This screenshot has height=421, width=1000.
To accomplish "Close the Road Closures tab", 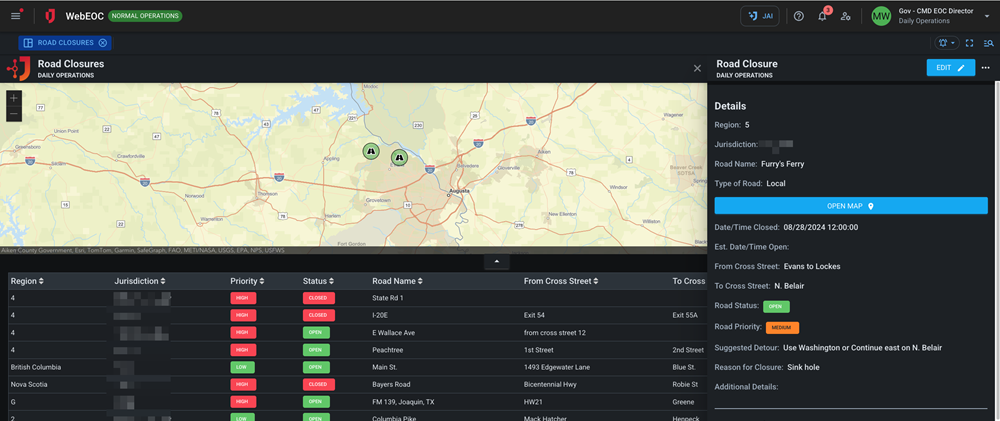I will pos(103,43).
